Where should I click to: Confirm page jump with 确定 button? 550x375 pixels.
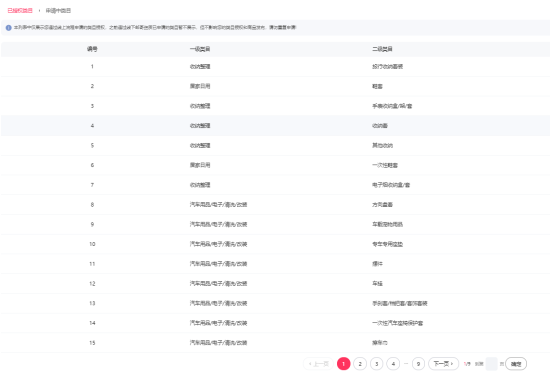pos(516,364)
